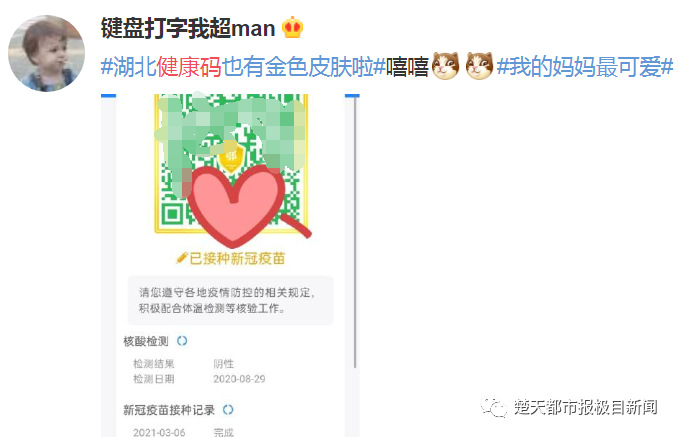Open the golden health QR code image

tap(231, 164)
